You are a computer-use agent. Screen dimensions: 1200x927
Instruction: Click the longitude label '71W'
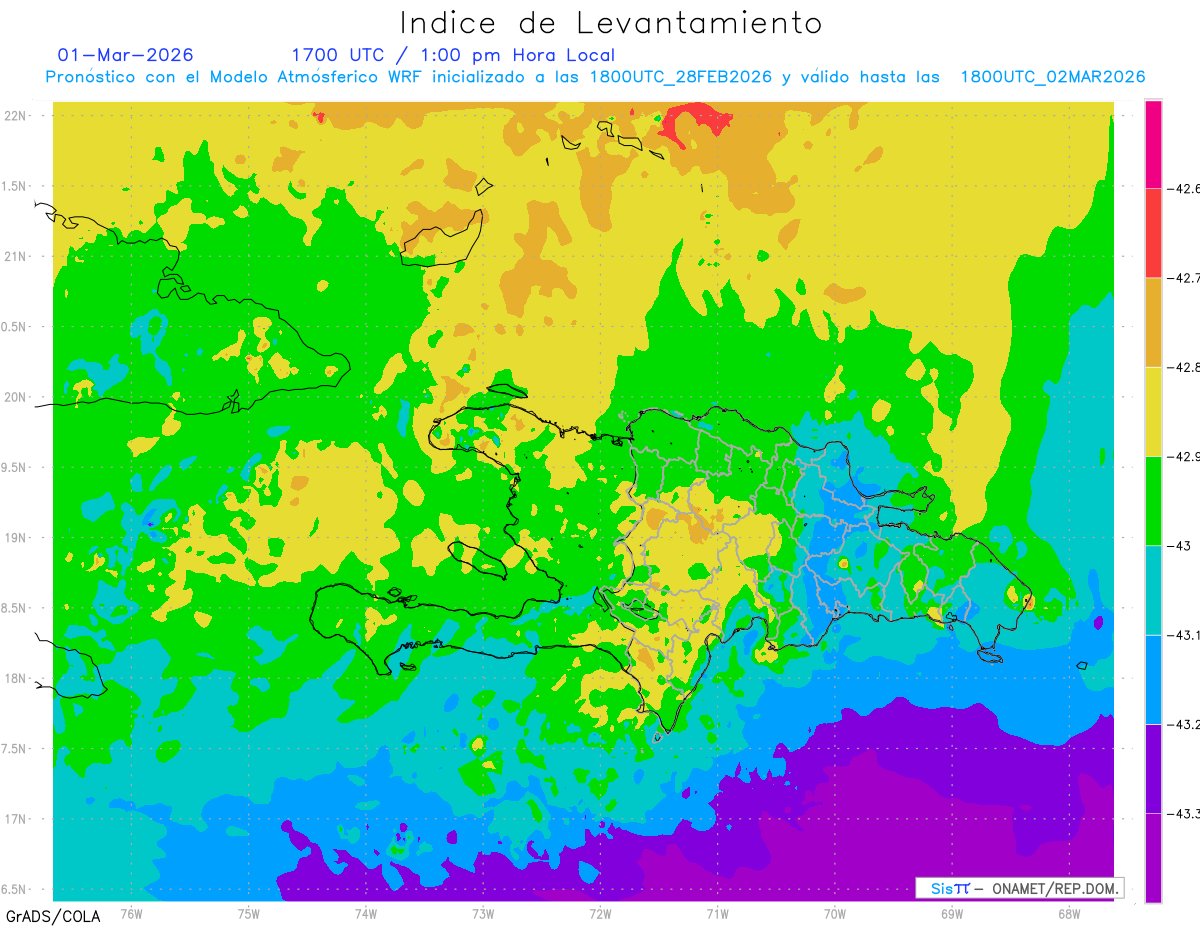click(x=717, y=913)
